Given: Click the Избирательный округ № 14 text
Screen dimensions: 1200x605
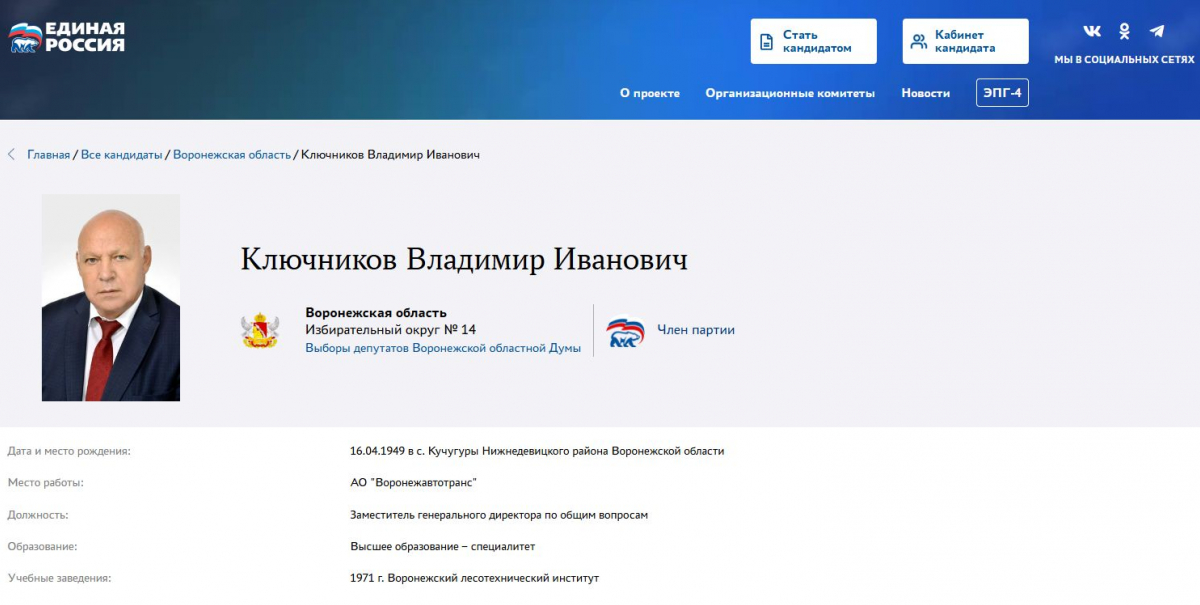Looking at the screenshot, I should (391, 330).
